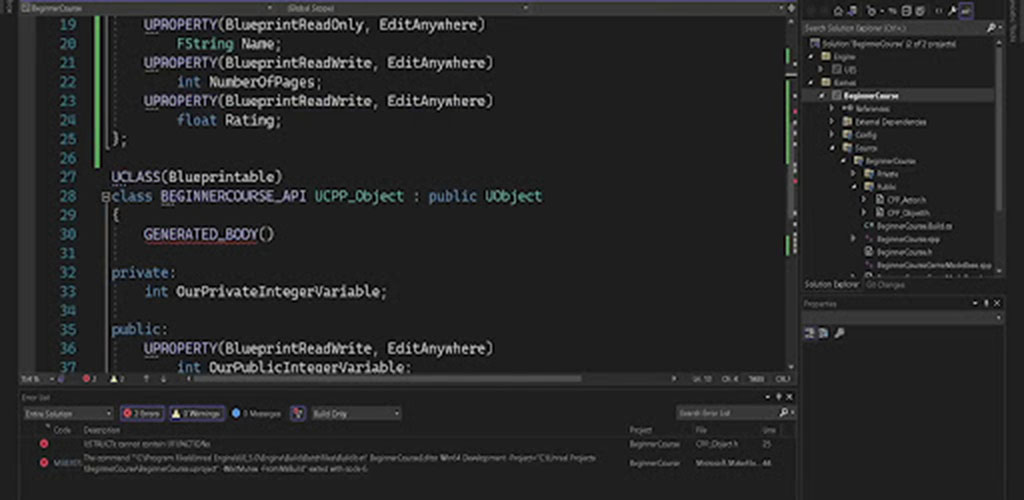Click the search magnifier in Solution Explorer
The width and height of the screenshot is (1024, 500).
point(990,28)
